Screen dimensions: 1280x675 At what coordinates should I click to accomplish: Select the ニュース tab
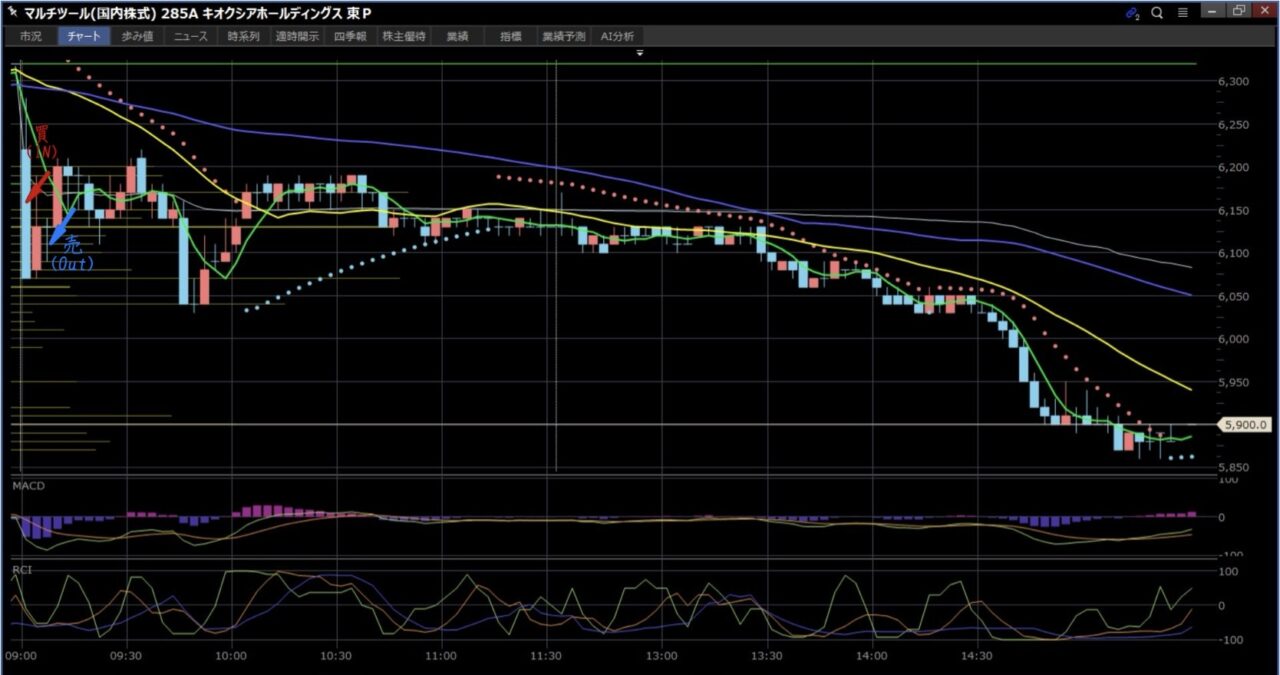point(190,36)
